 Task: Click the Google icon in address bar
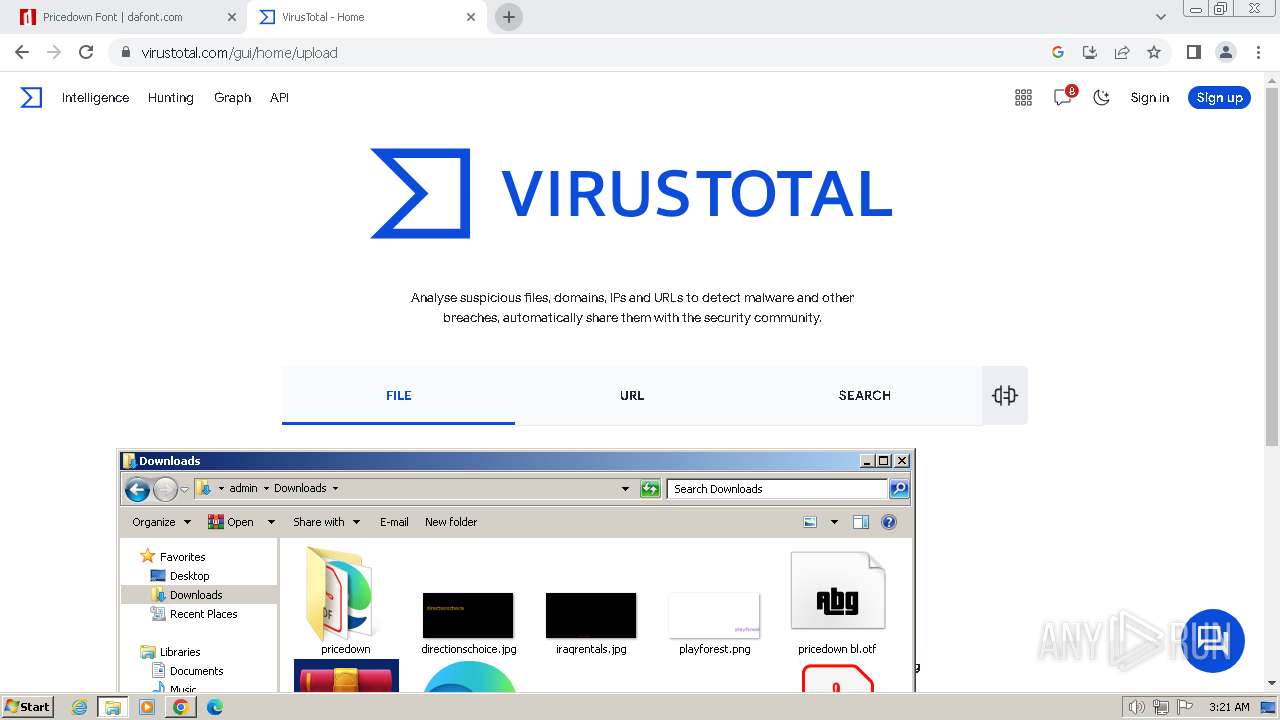[1058, 52]
